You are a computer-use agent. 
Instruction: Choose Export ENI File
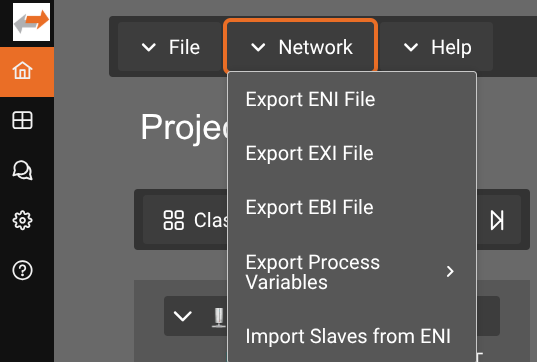pyautogui.click(x=352, y=100)
